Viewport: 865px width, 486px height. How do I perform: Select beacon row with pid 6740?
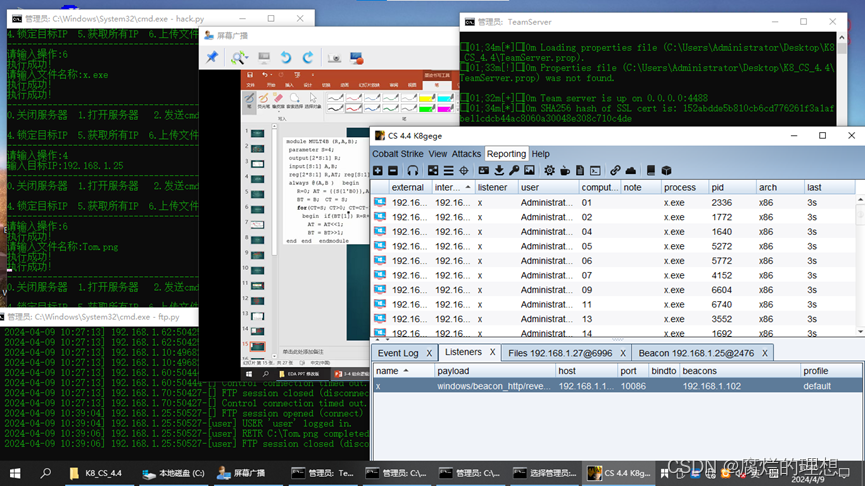click(x=613, y=305)
